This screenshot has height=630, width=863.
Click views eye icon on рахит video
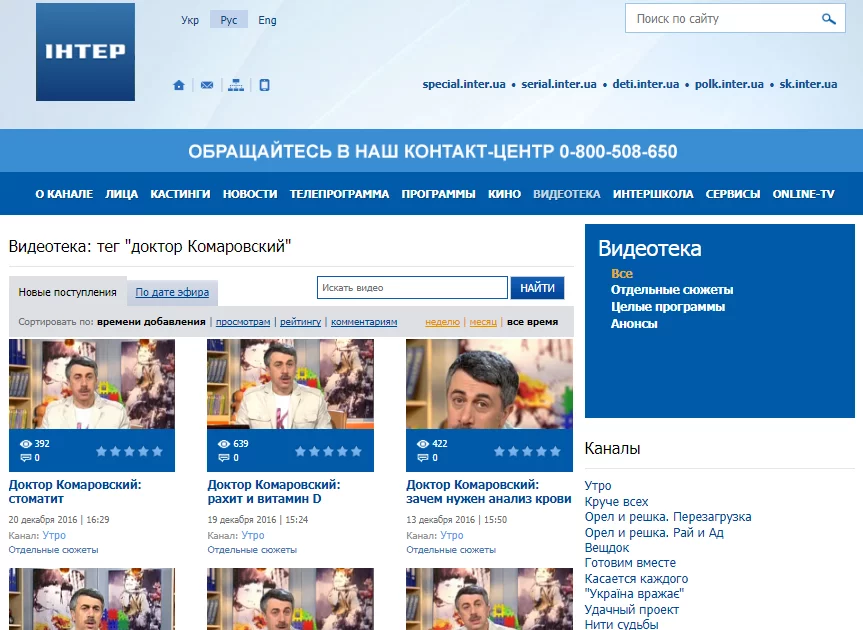tap(224, 444)
